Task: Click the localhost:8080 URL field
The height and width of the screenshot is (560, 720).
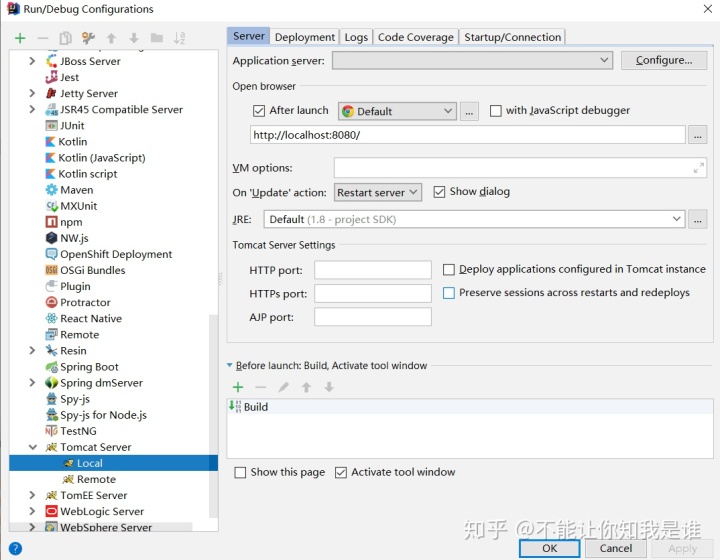Action: (467, 135)
